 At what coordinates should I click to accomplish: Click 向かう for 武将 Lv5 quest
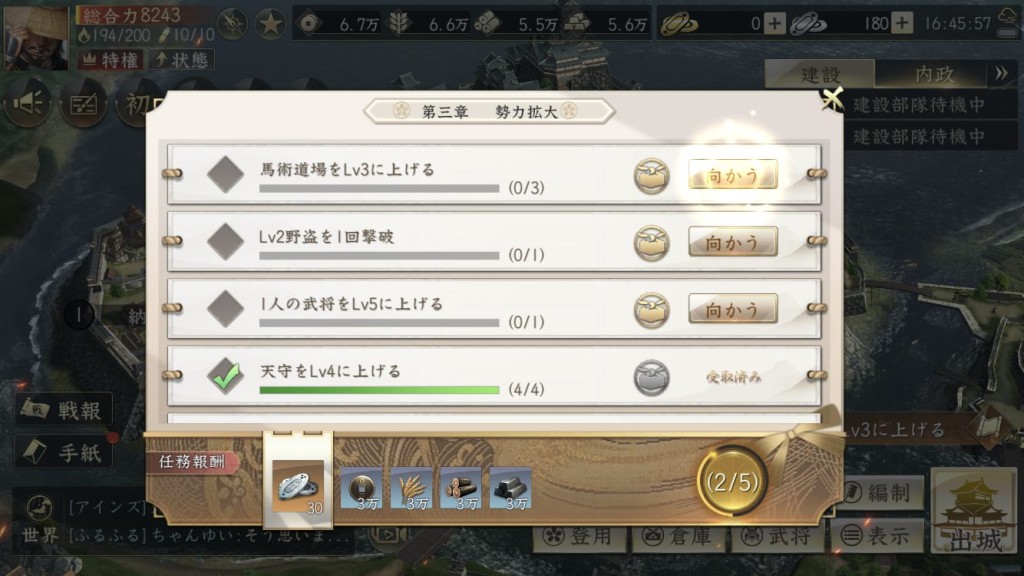[x=733, y=309]
